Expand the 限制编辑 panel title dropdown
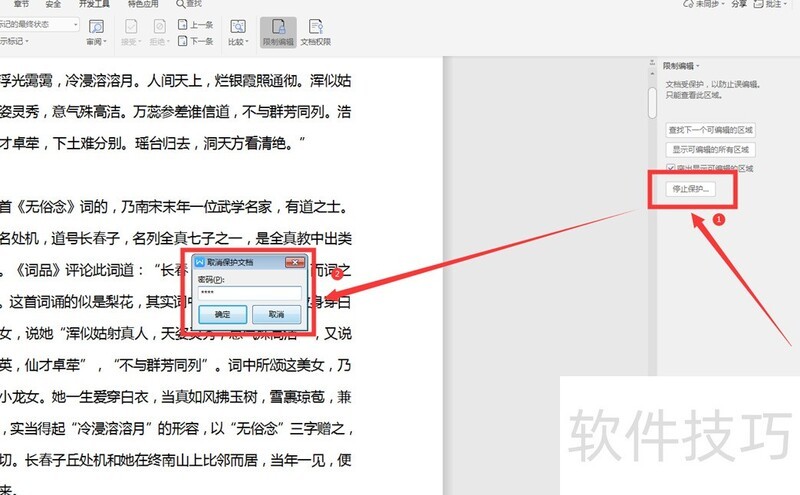The height and width of the screenshot is (495, 800). (x=697, y=66)
